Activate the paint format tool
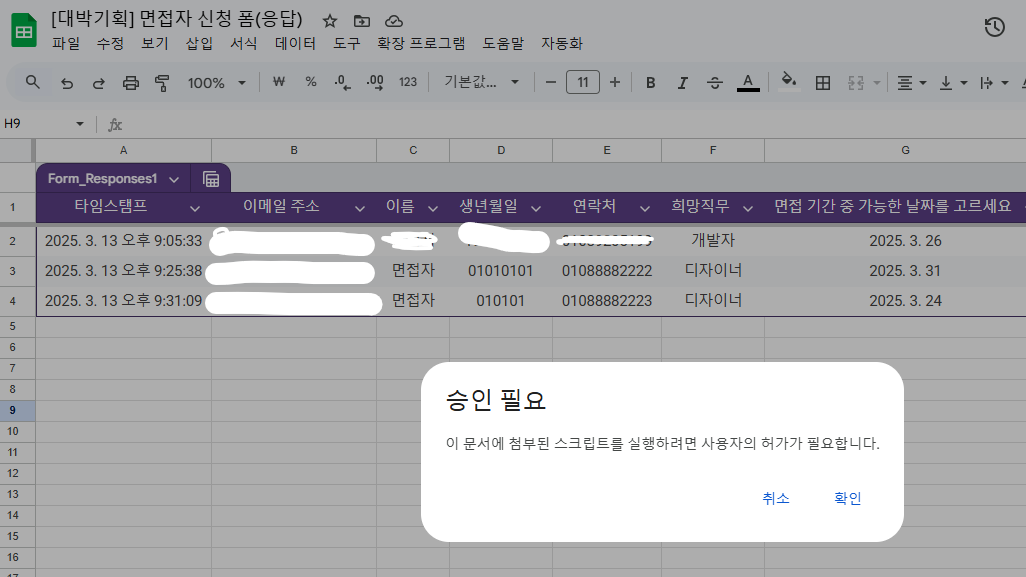Image resolution: width=1026 pixels, height=577 pixels. (162, 83)
